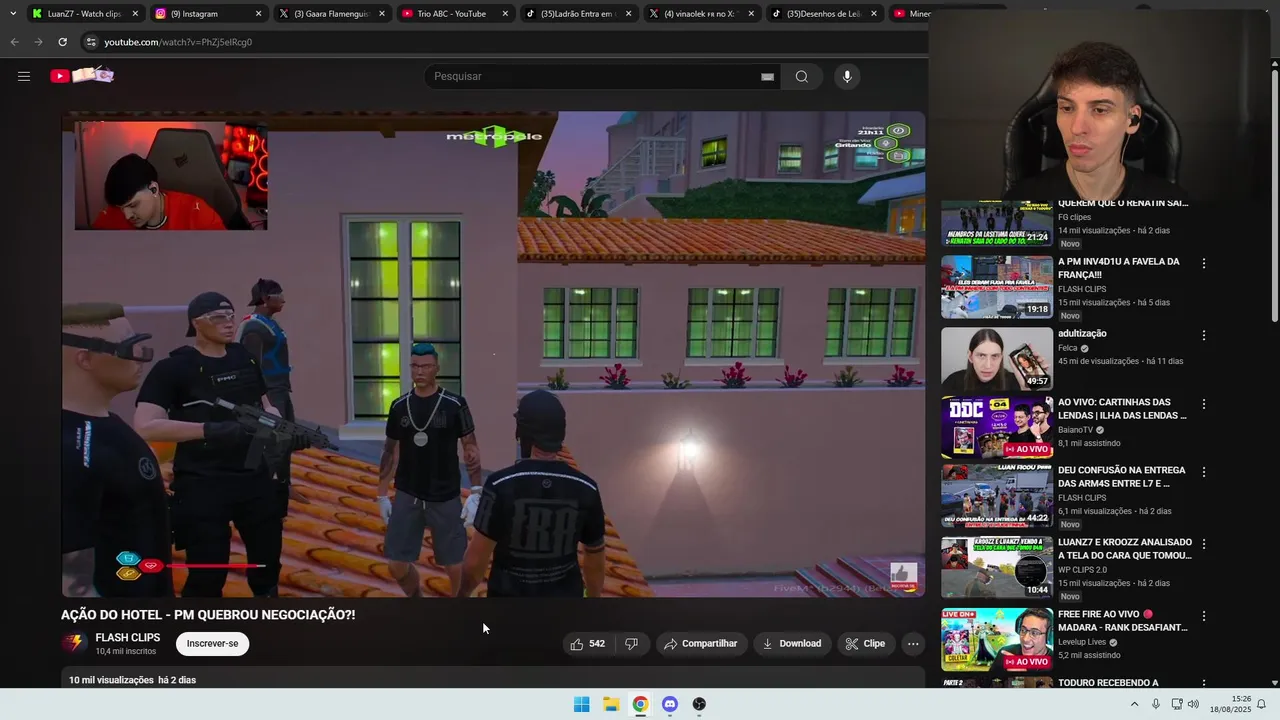Show hidden system tray icons chevron
This screenshot has width=1280, height=720.
coord(1134,704)
